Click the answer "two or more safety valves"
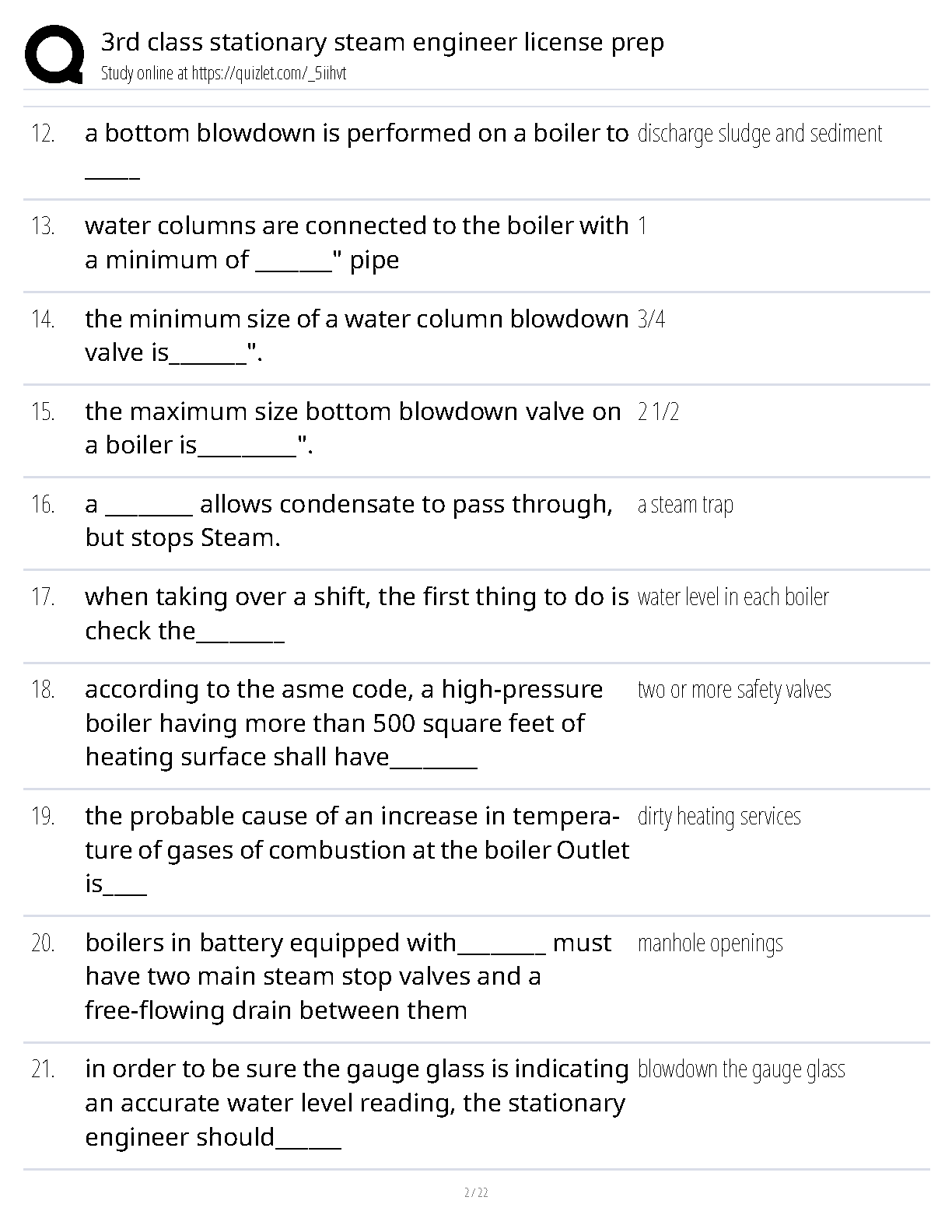This screenshot has width=952, height=1232. tap(734, 690)
